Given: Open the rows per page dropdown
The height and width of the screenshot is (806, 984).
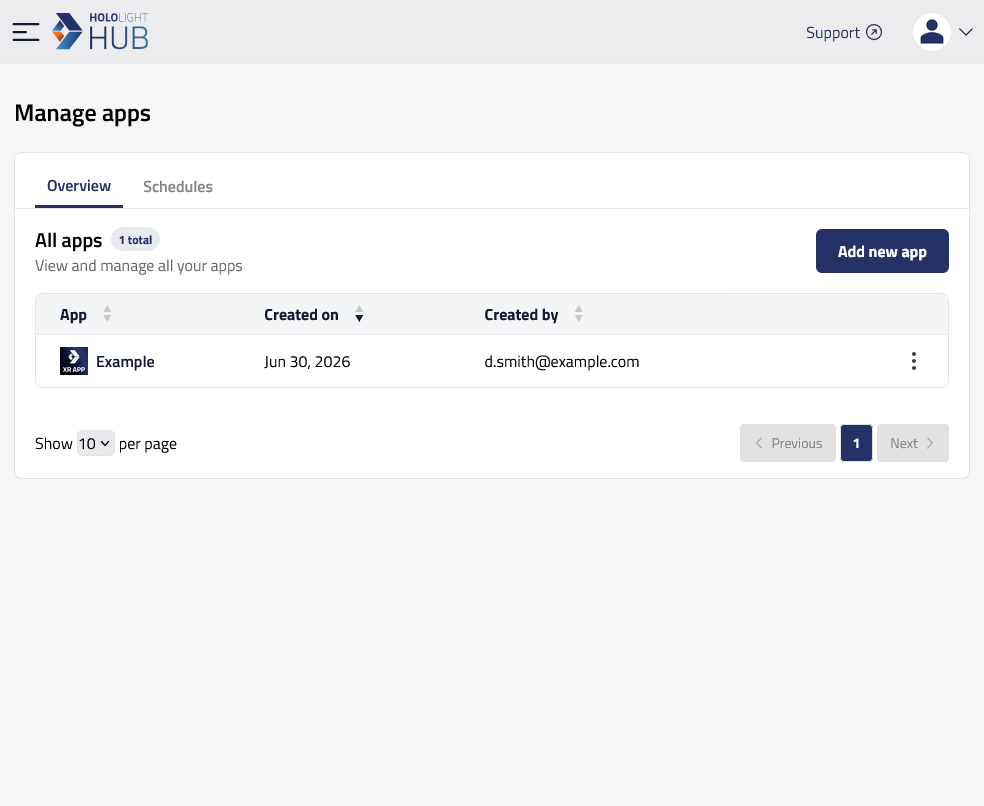Looking at the screenshot, I should 95,443.
